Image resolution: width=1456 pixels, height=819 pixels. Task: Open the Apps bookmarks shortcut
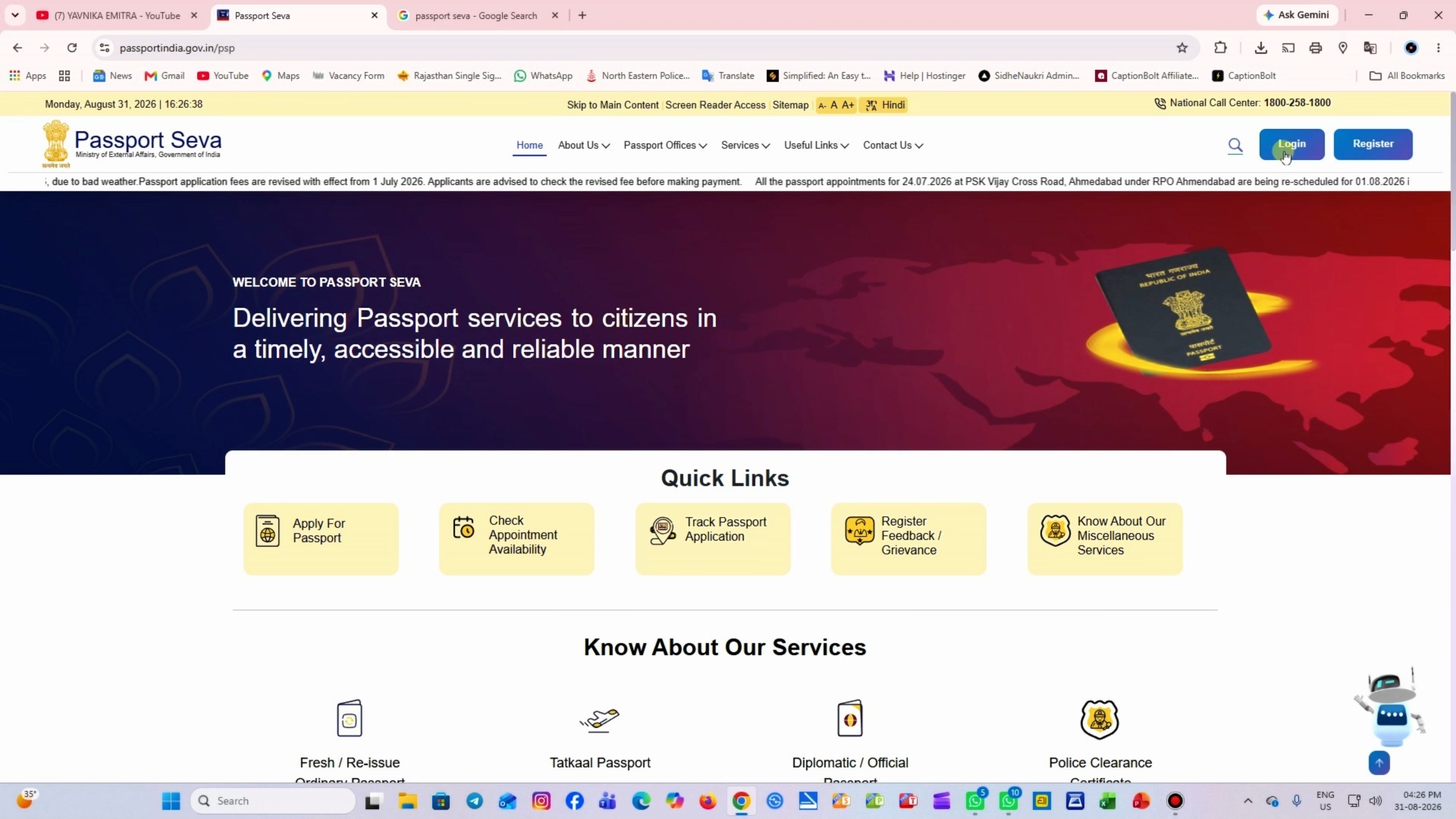pos(28,76)
